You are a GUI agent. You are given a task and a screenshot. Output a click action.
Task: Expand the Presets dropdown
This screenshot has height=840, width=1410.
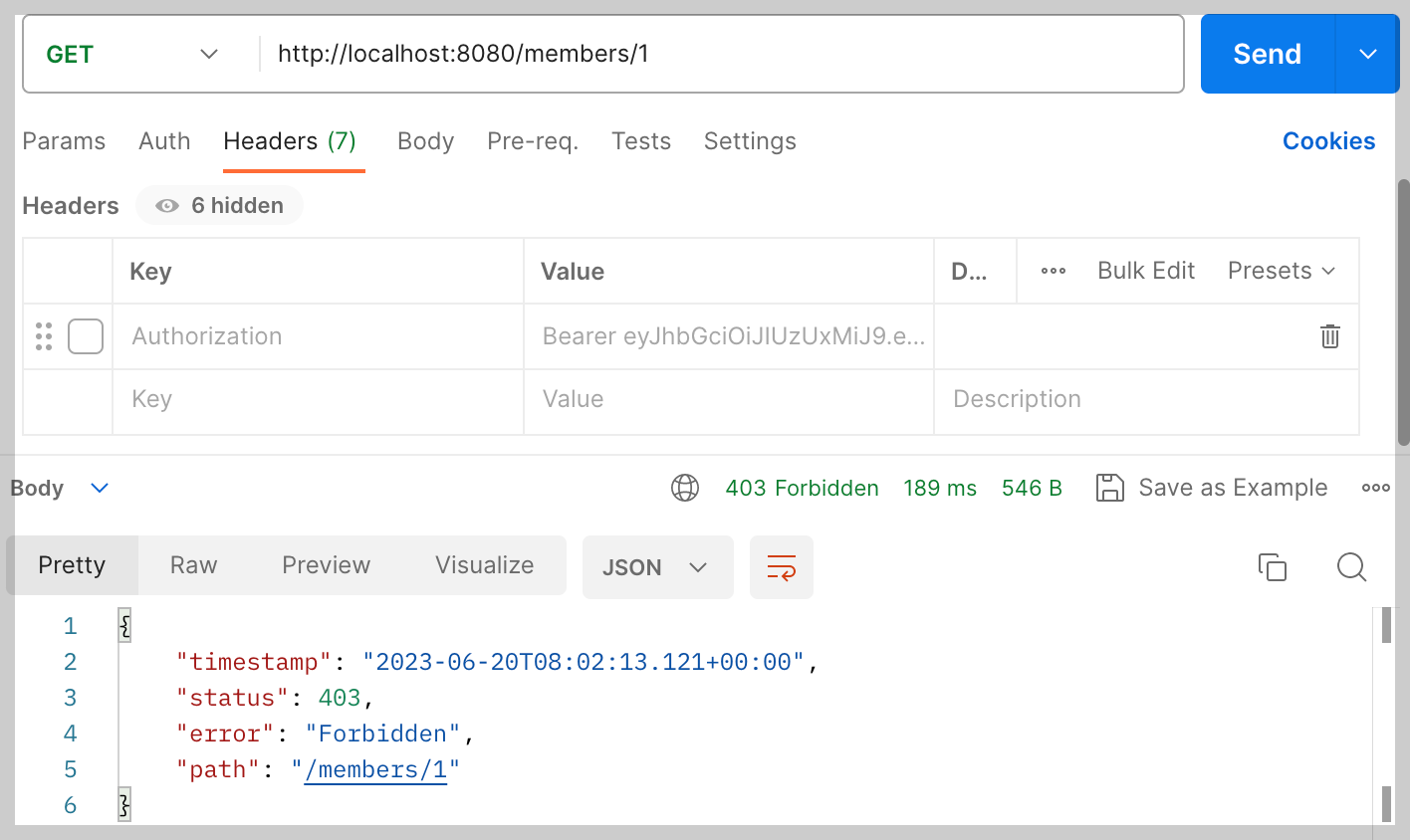pos(1282,271)
